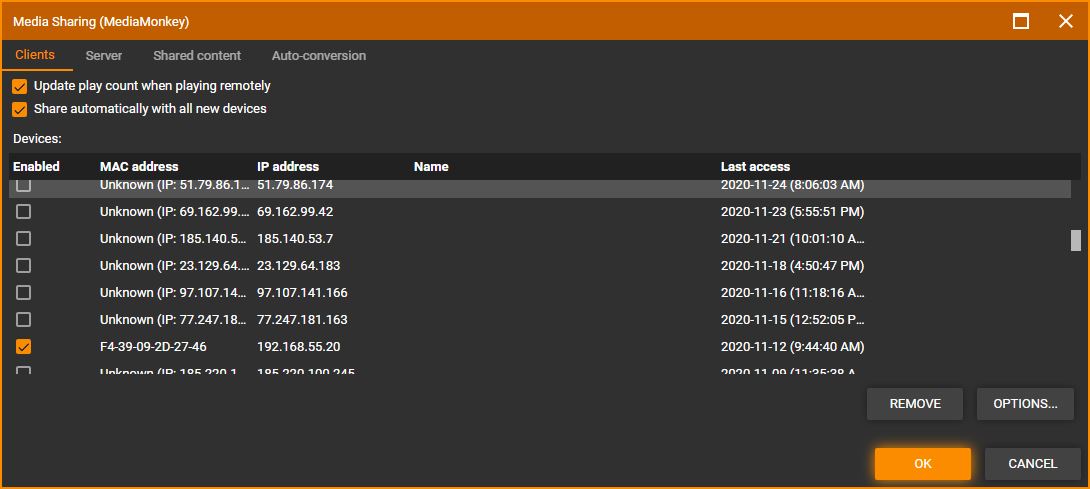Go to the Auto-conversion tab
Viewport: 1090px width, 489px height.
click(x=319, y=56)
